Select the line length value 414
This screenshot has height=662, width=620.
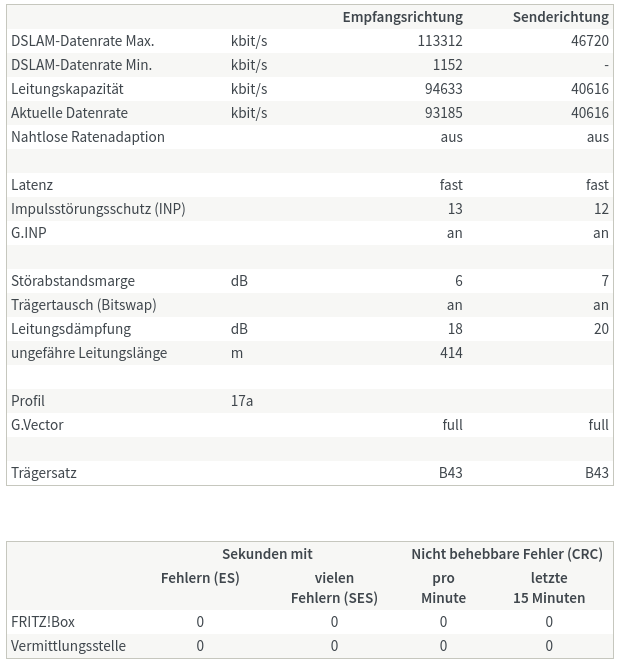451,353
